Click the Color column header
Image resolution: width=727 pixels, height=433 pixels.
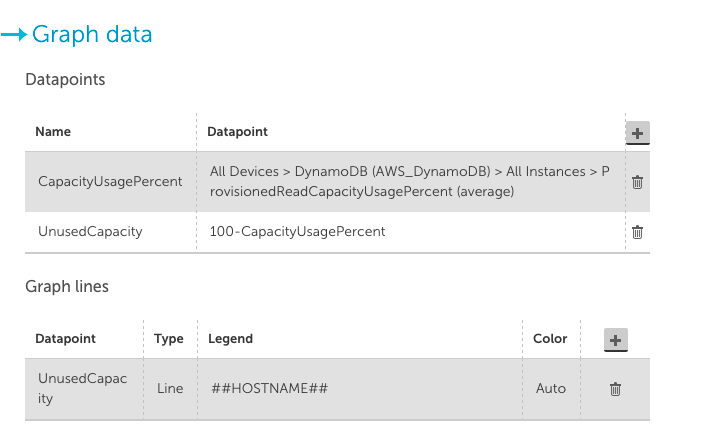click(x=550, y=338)
